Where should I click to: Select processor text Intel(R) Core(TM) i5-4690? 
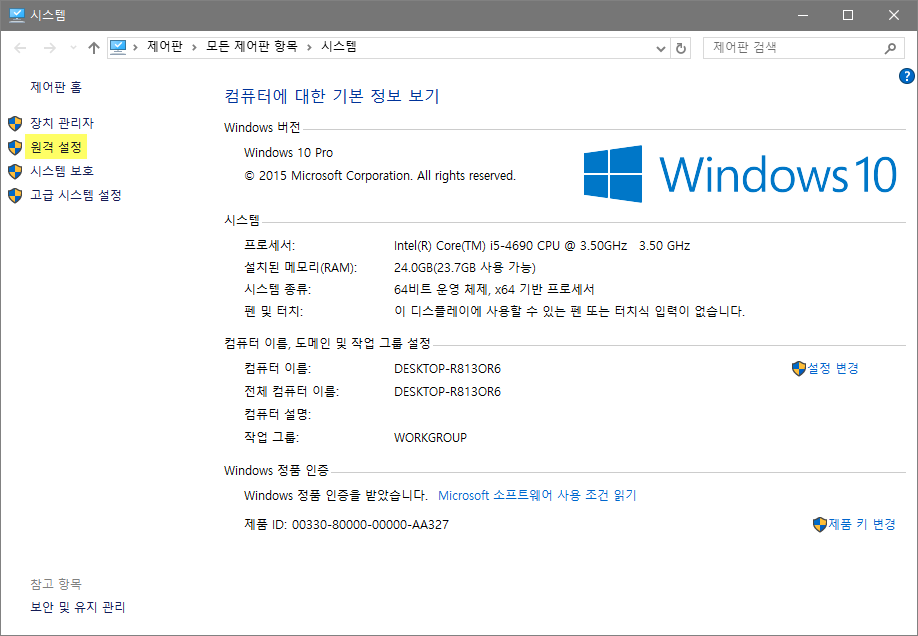pyautogui.click(x=542, y=246)
